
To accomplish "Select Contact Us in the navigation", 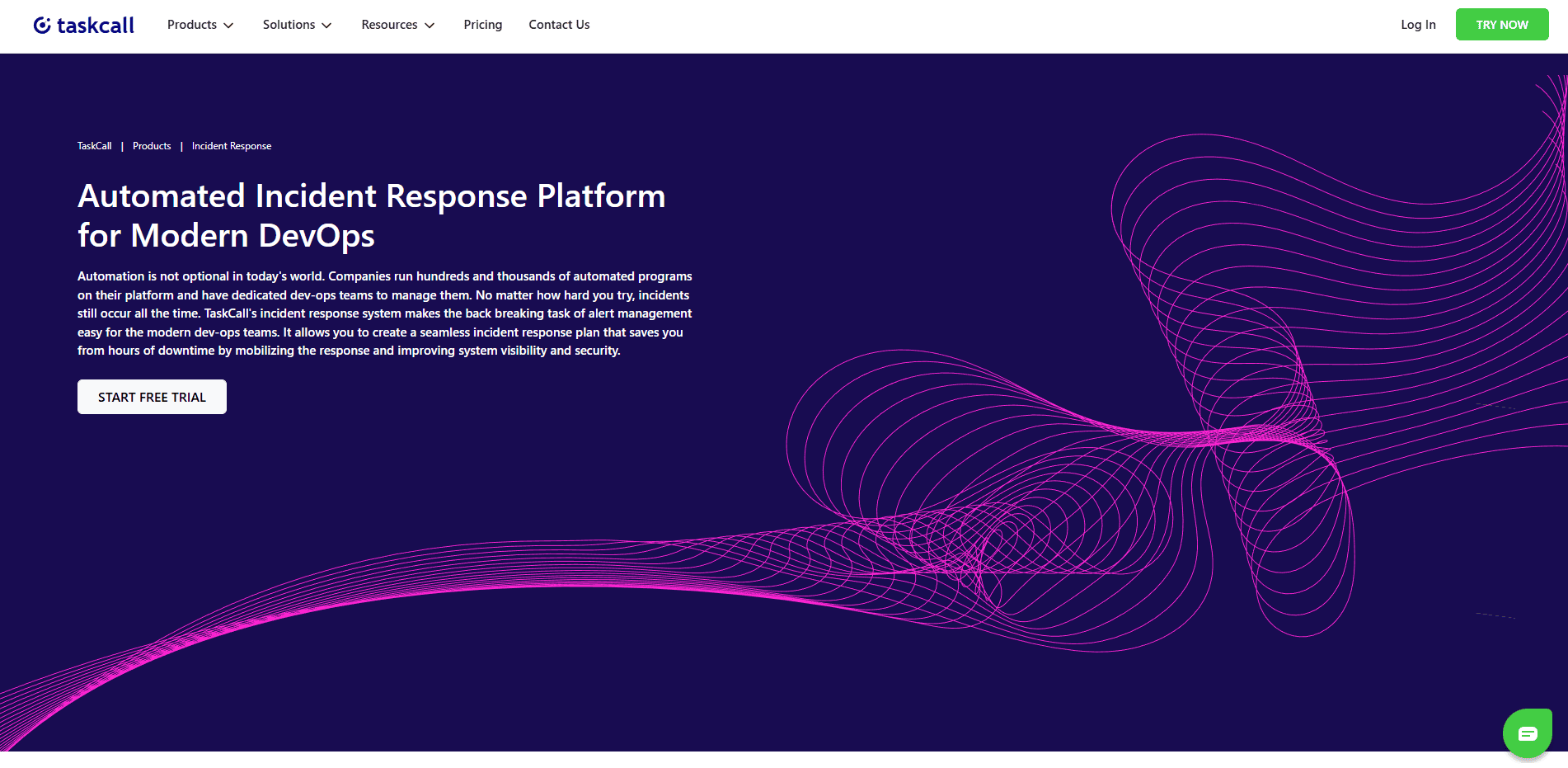I will 559,25.
